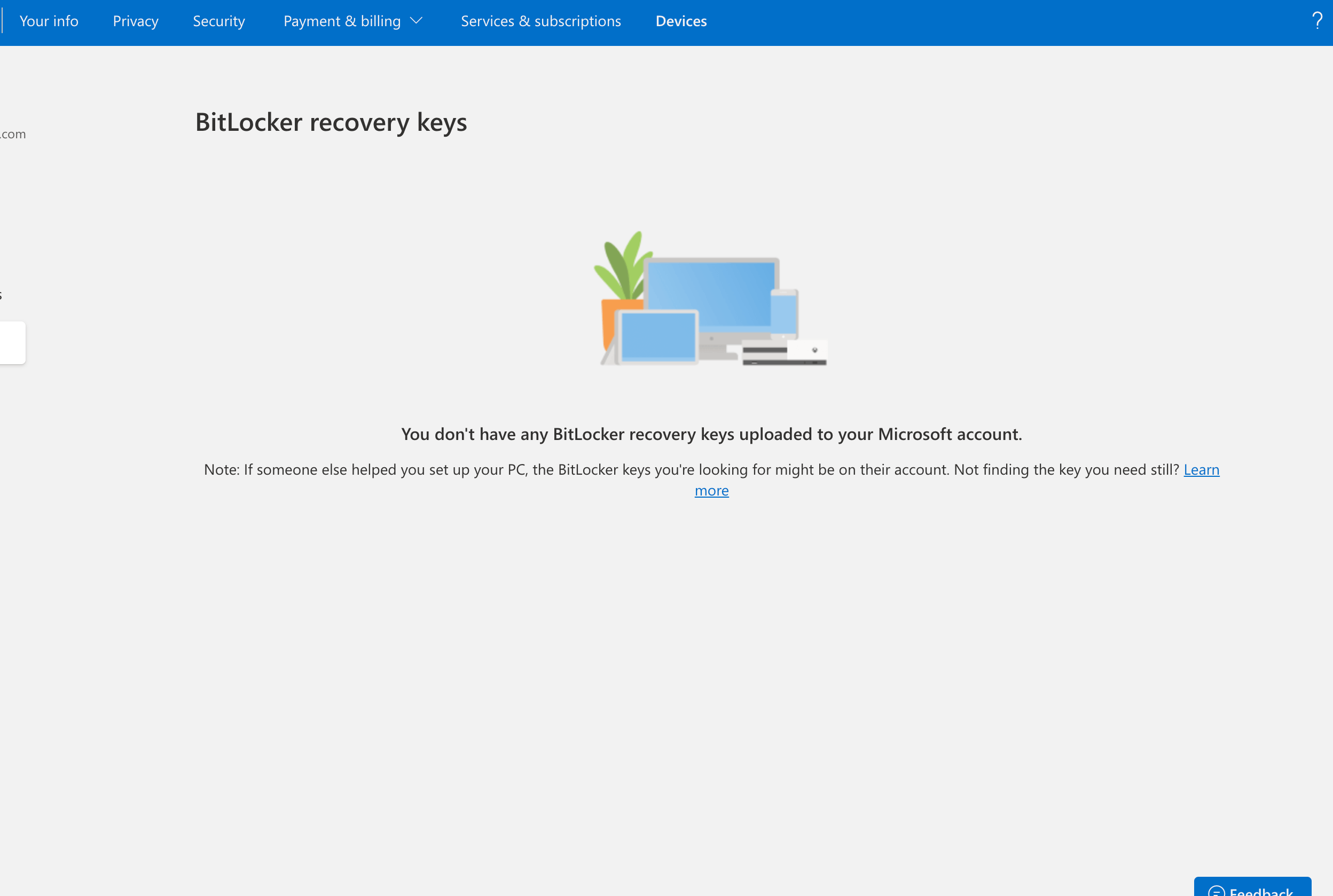Switch to the Security tab
The image size is (1333, 896).
coord(219,21)
